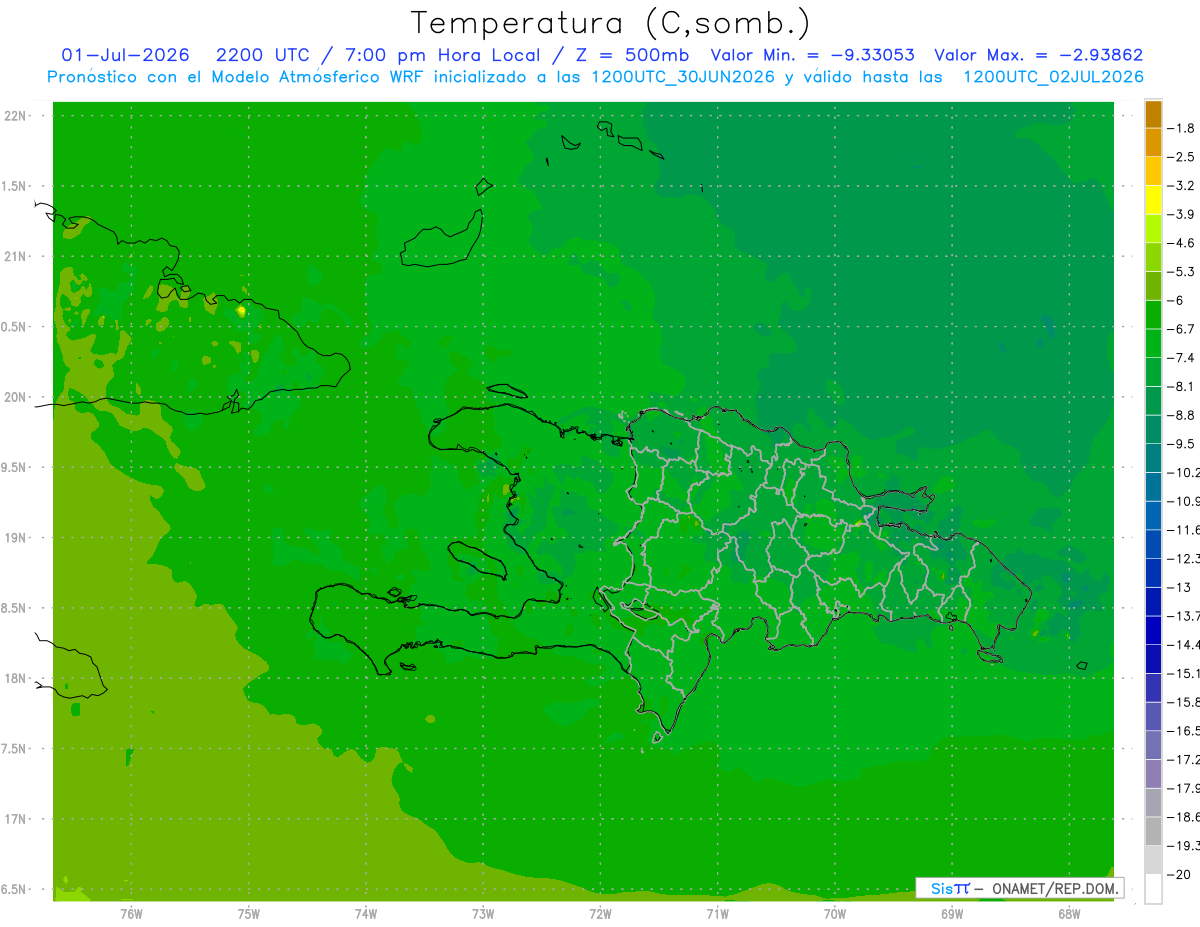This screenshot has height=927, width=1200.
Task: Click the 75W longitude axis label
Action: (249, 914)
